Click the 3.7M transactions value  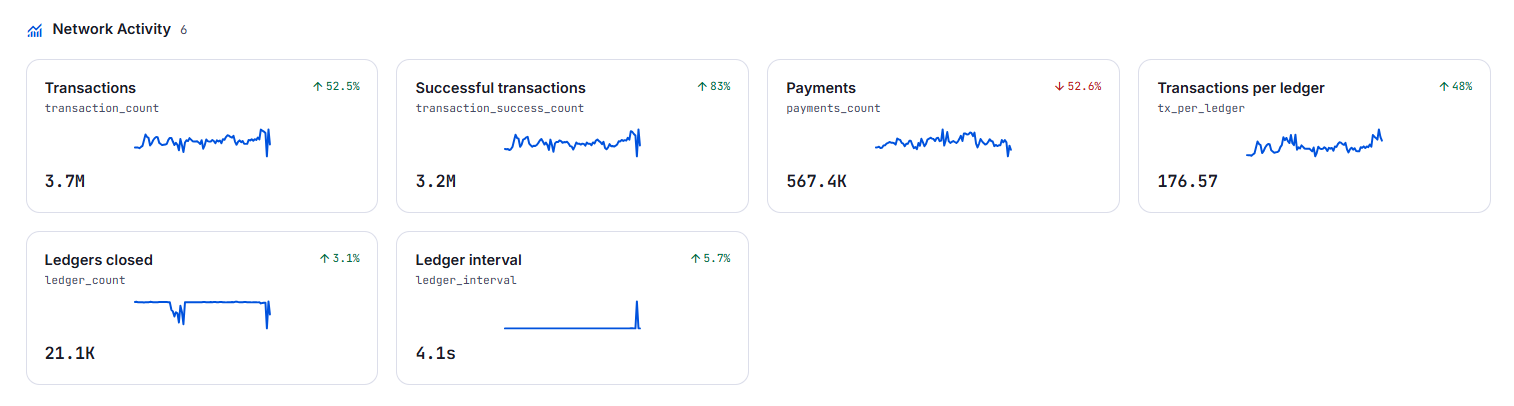pyautogui.click(x=65, y=182)
